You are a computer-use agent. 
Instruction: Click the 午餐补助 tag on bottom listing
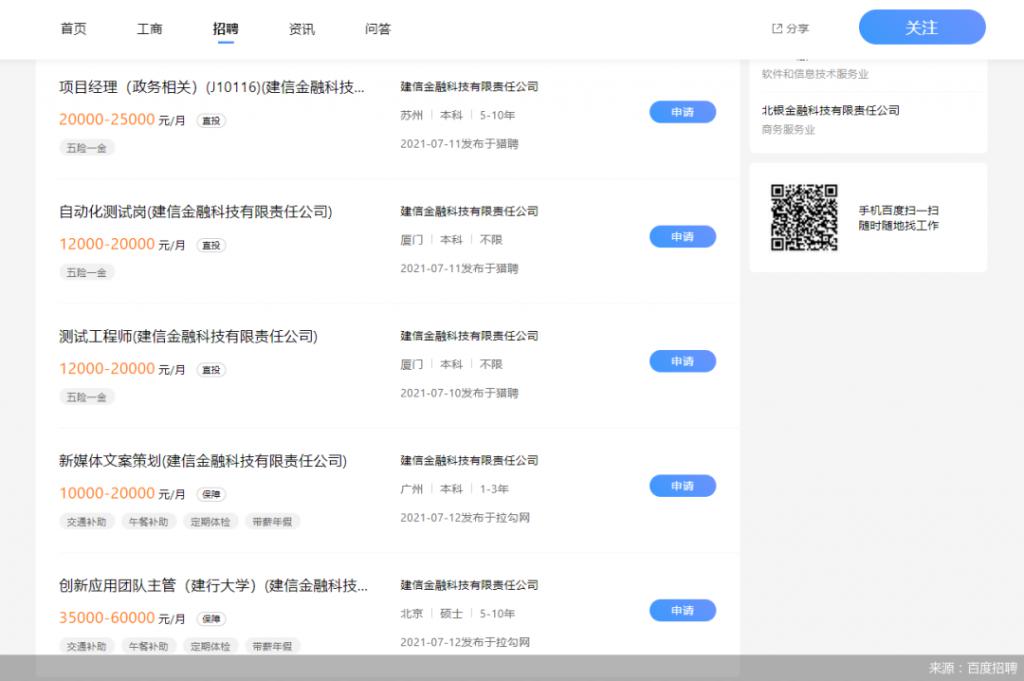(148, 646)
